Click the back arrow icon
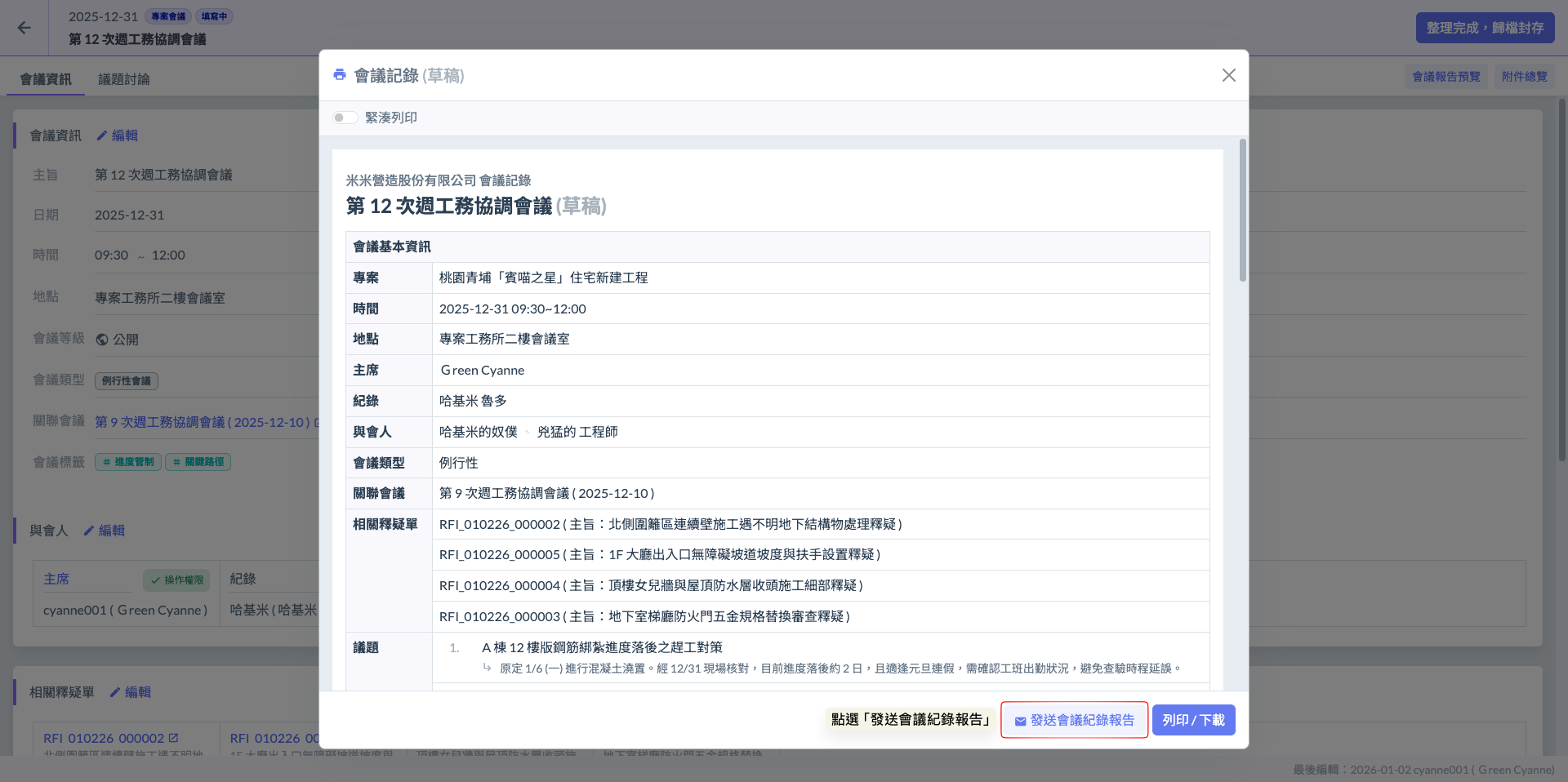The height and width of the screenshot is (782, 1568). tap(24, 28)
